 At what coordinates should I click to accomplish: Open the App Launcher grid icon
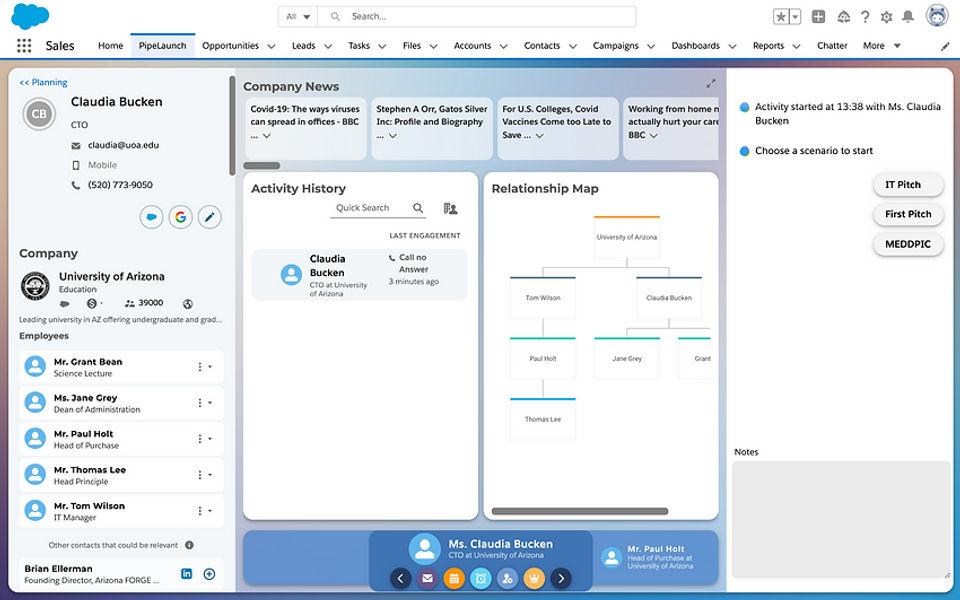pyautogui.click(x=24, y=46)
